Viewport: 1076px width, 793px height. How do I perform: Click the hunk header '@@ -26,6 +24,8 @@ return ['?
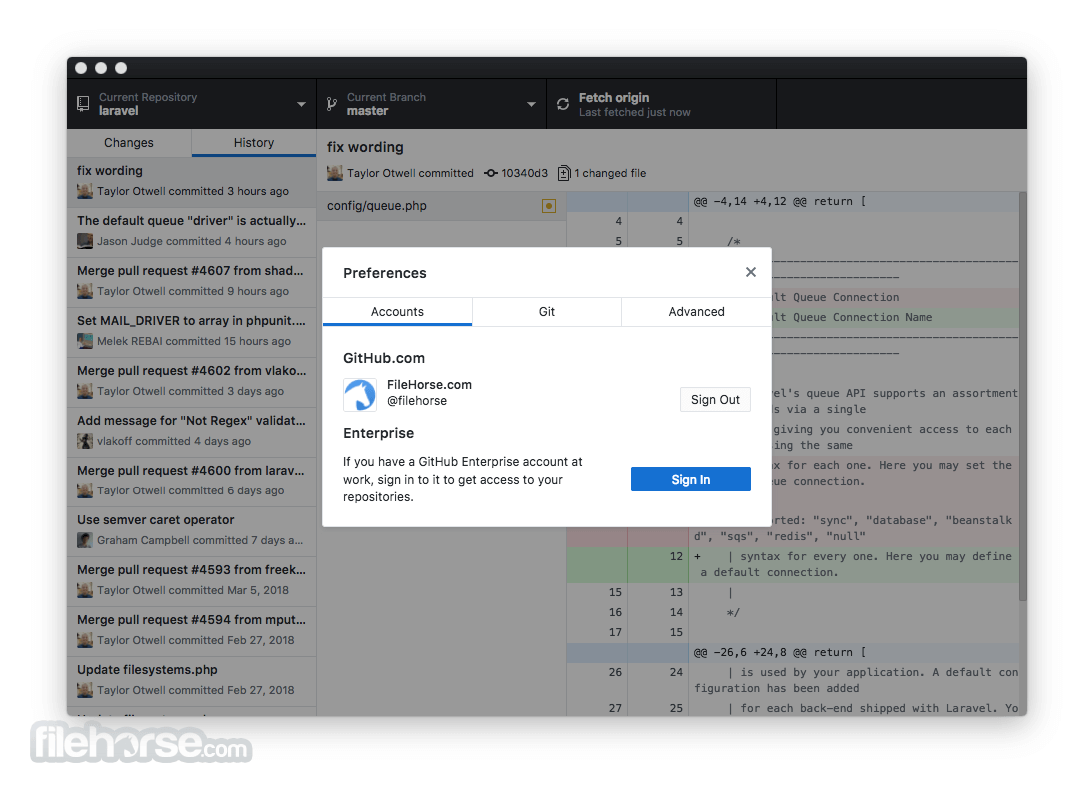[780, 652]
